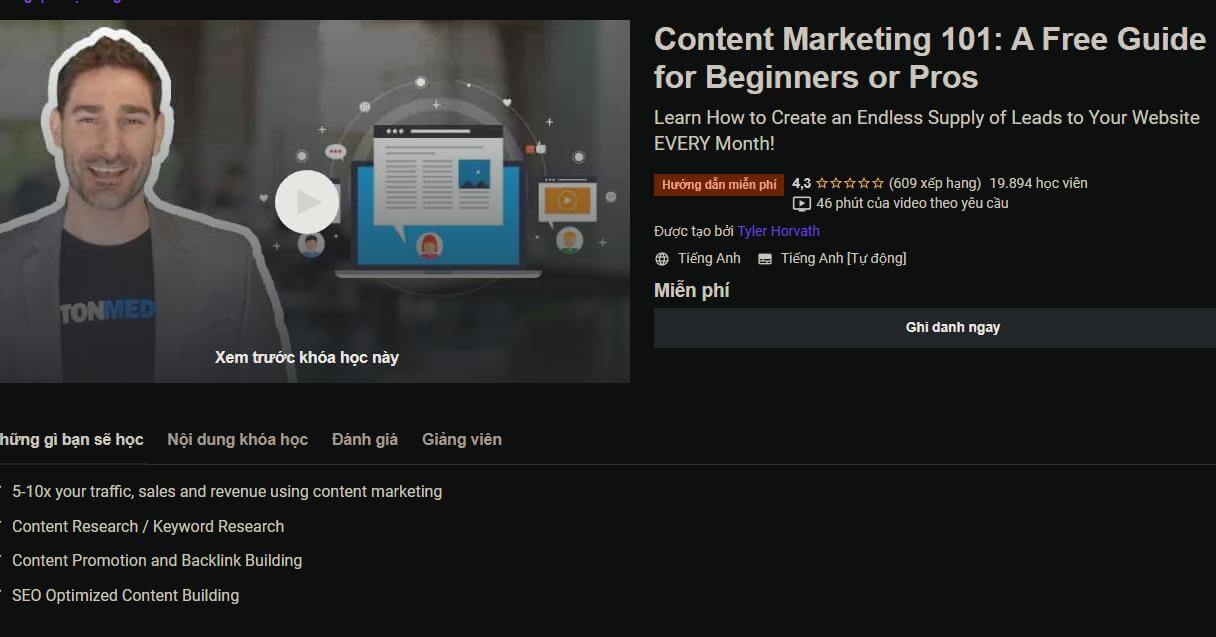Click the closed captions icon
Image resolution: width=1216 pixels, height=637 pixels.
tap(764, 258)
